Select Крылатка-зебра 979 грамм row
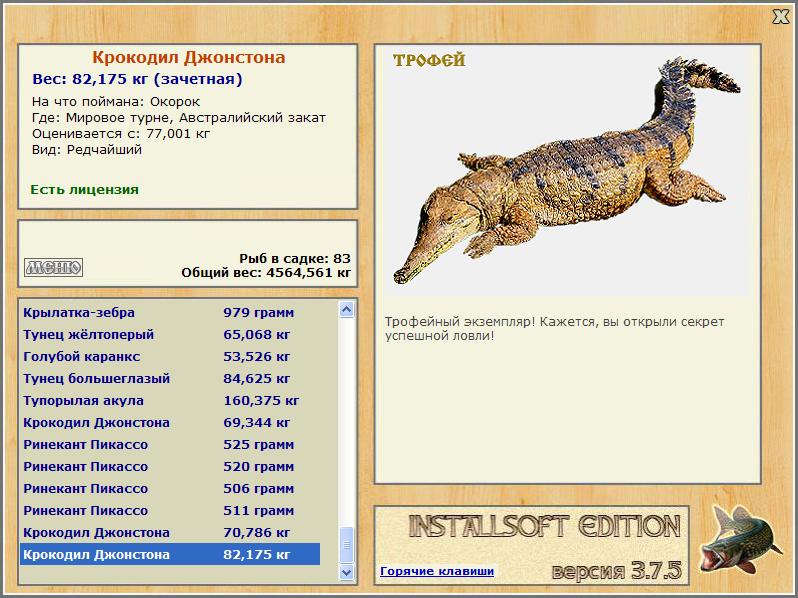 pyautogui.click(x=170, y=312)
